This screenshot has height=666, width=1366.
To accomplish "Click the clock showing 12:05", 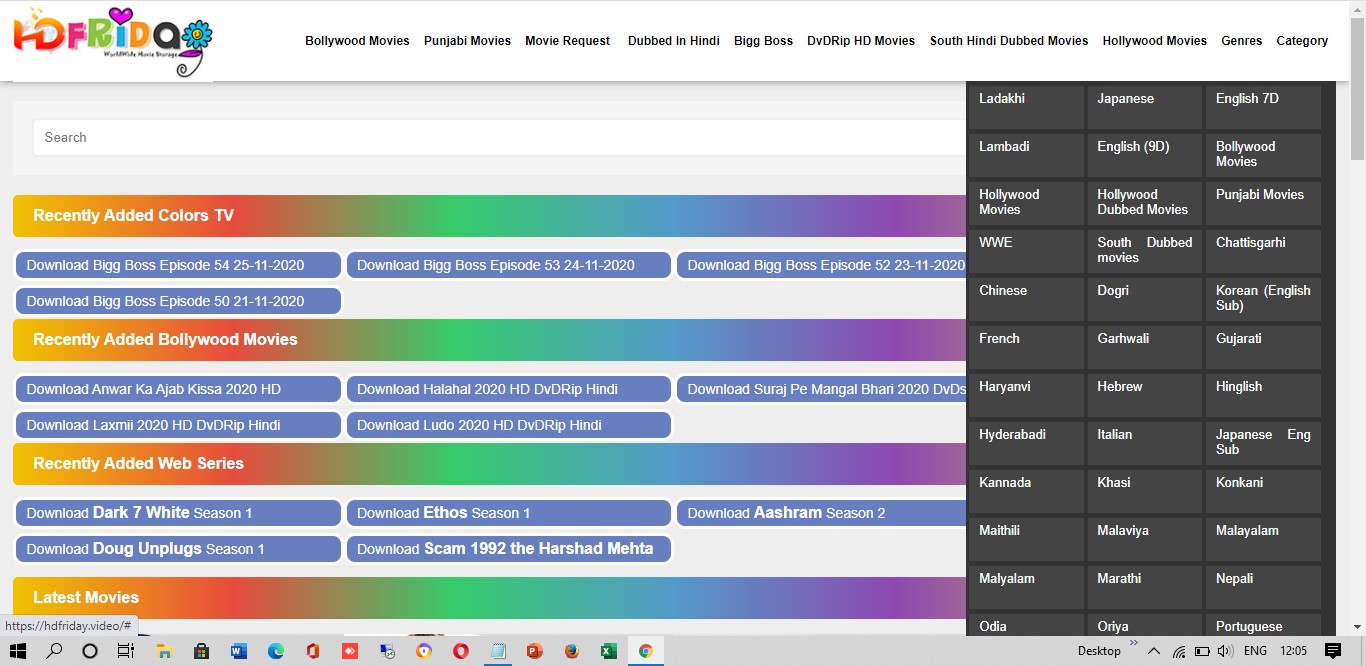I will pos(1293,651).
